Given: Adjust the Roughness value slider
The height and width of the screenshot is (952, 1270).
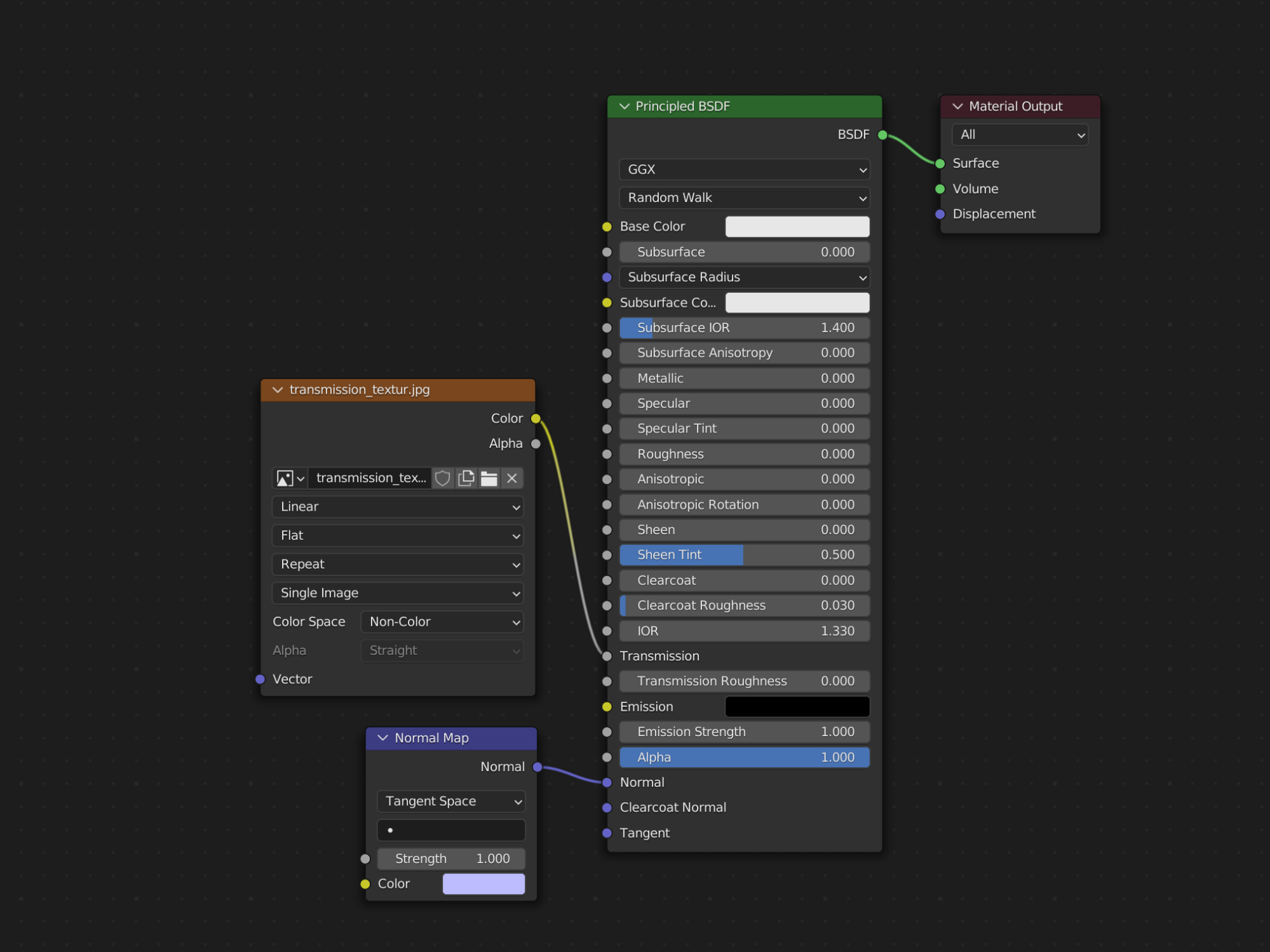Looking at the screenshot, I should click(x=744, y=453).
